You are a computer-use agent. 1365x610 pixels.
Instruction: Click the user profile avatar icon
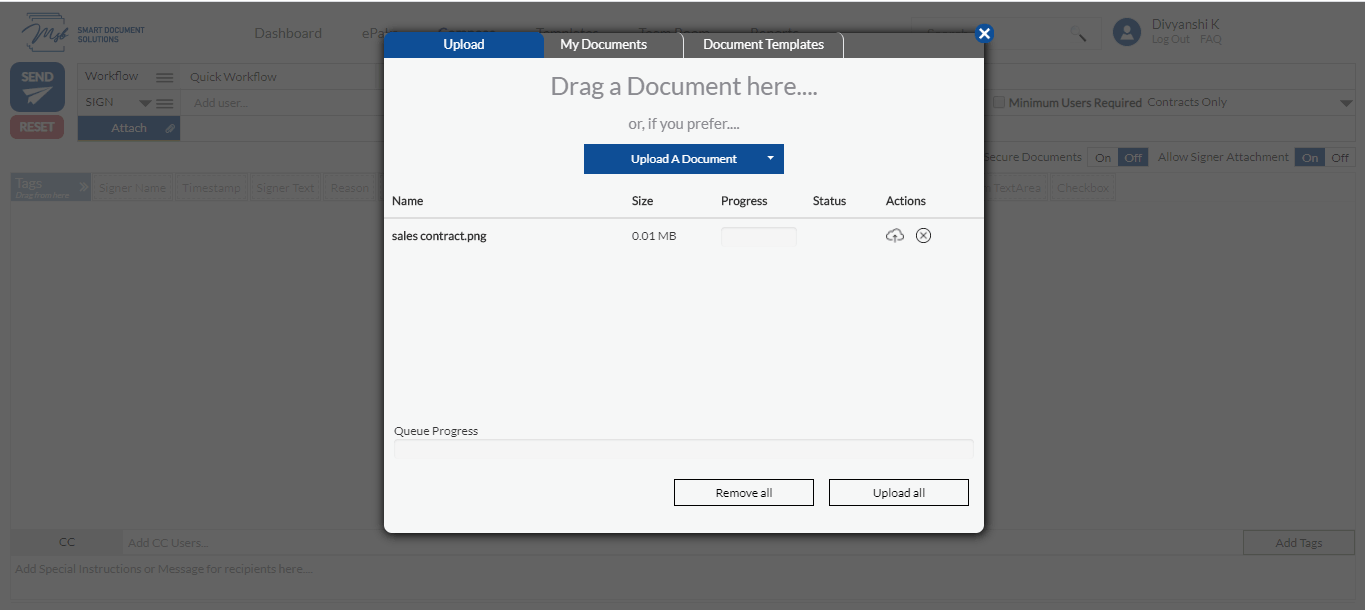pyautogui.click(x=1127, y=32)
